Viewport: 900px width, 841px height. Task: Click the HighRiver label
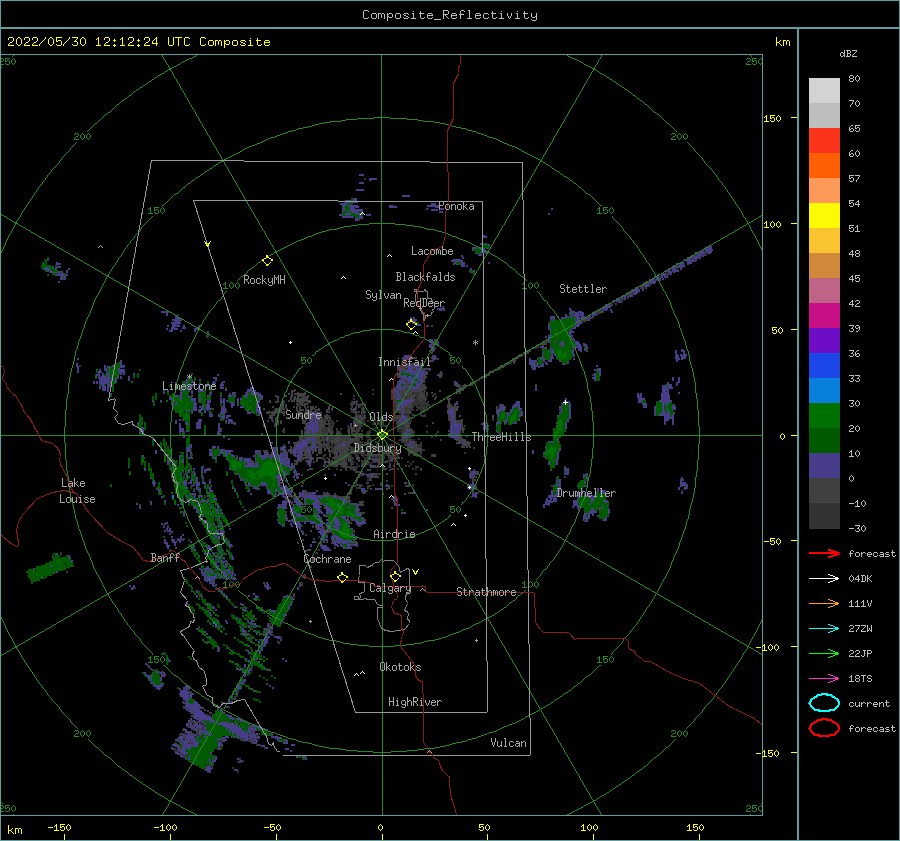[x=415, y=702]
